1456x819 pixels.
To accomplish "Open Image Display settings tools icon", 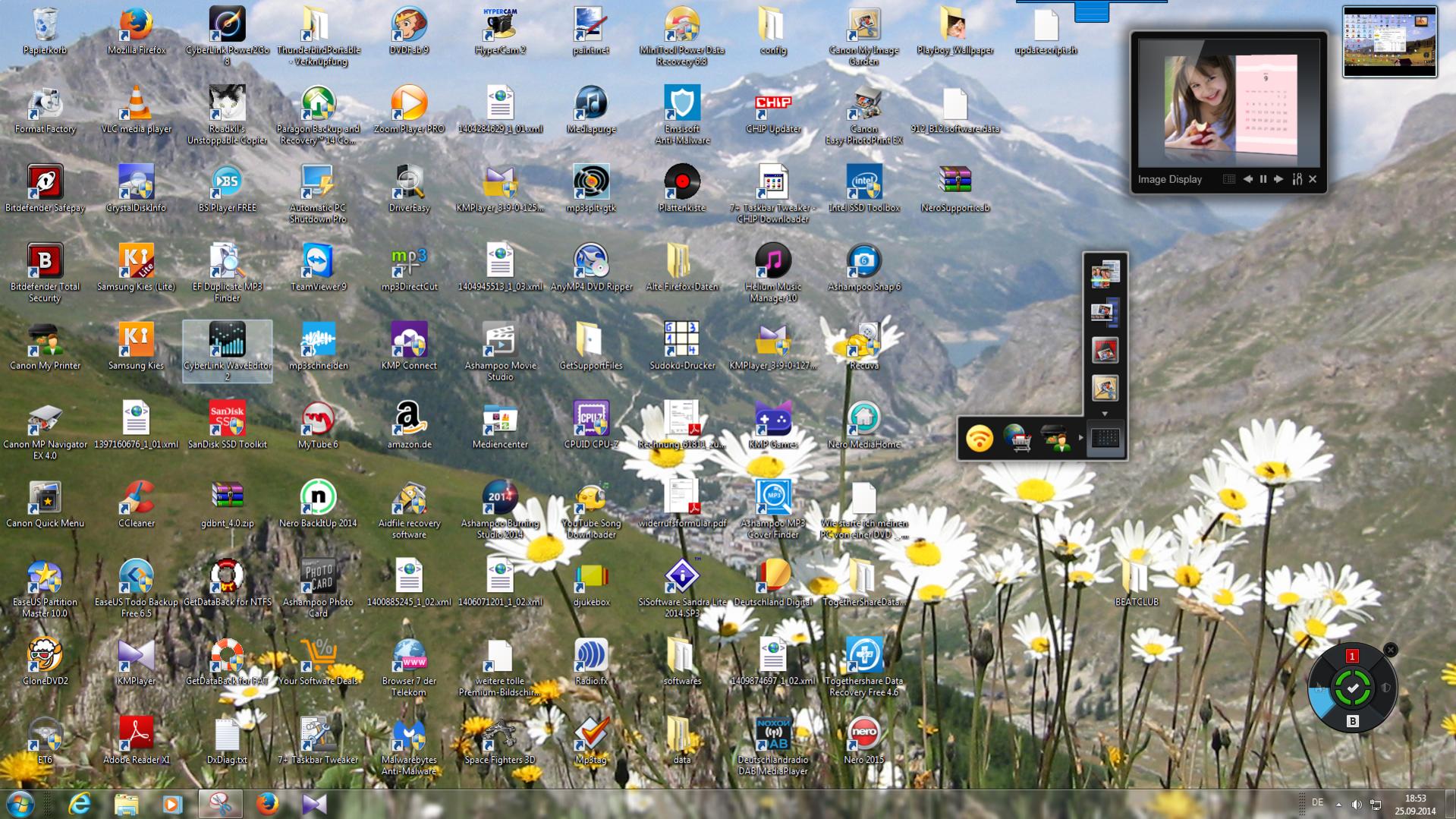I will (1297, 179).
